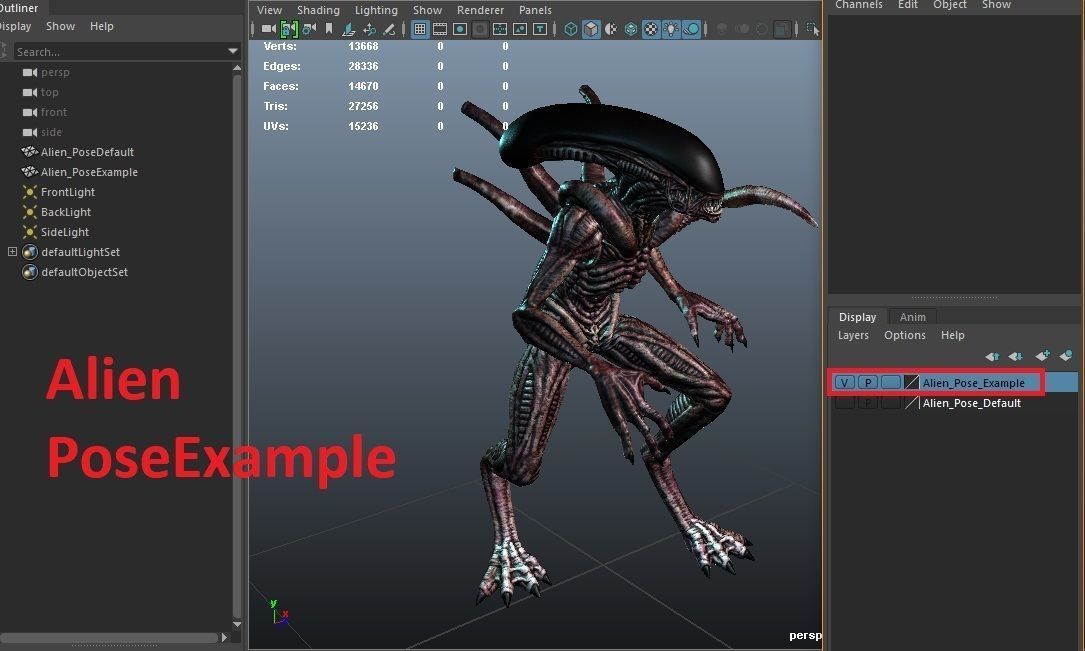Toggle V visibility of Alien_Pose_Example layer

[x=844, y=383]
